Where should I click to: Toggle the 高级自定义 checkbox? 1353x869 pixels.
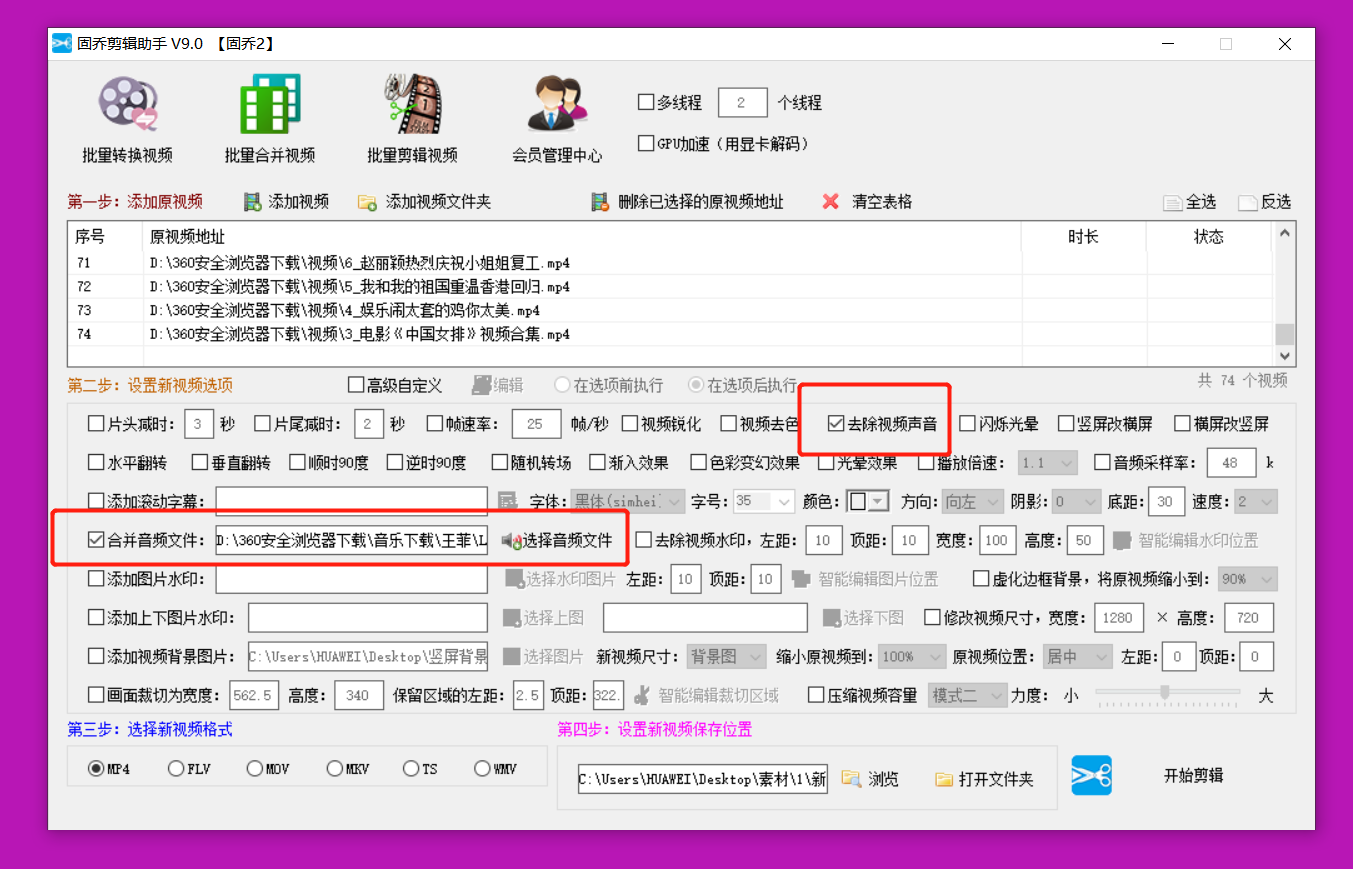(x=356, y=385)
